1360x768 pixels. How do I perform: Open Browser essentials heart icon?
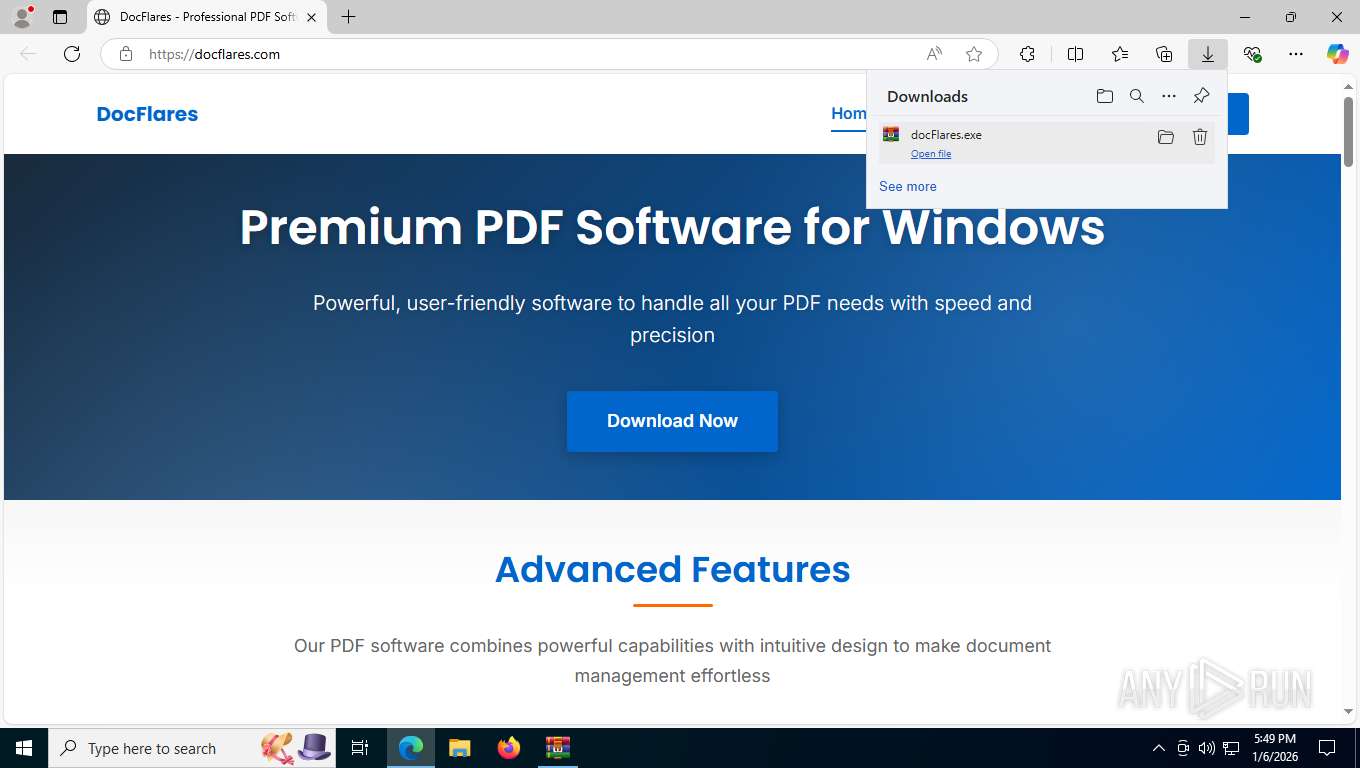pyautogui.click(x=1252, y=54)
